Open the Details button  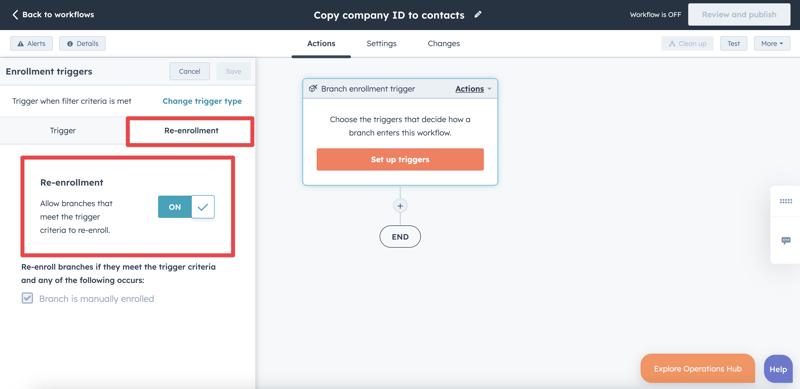82,43
